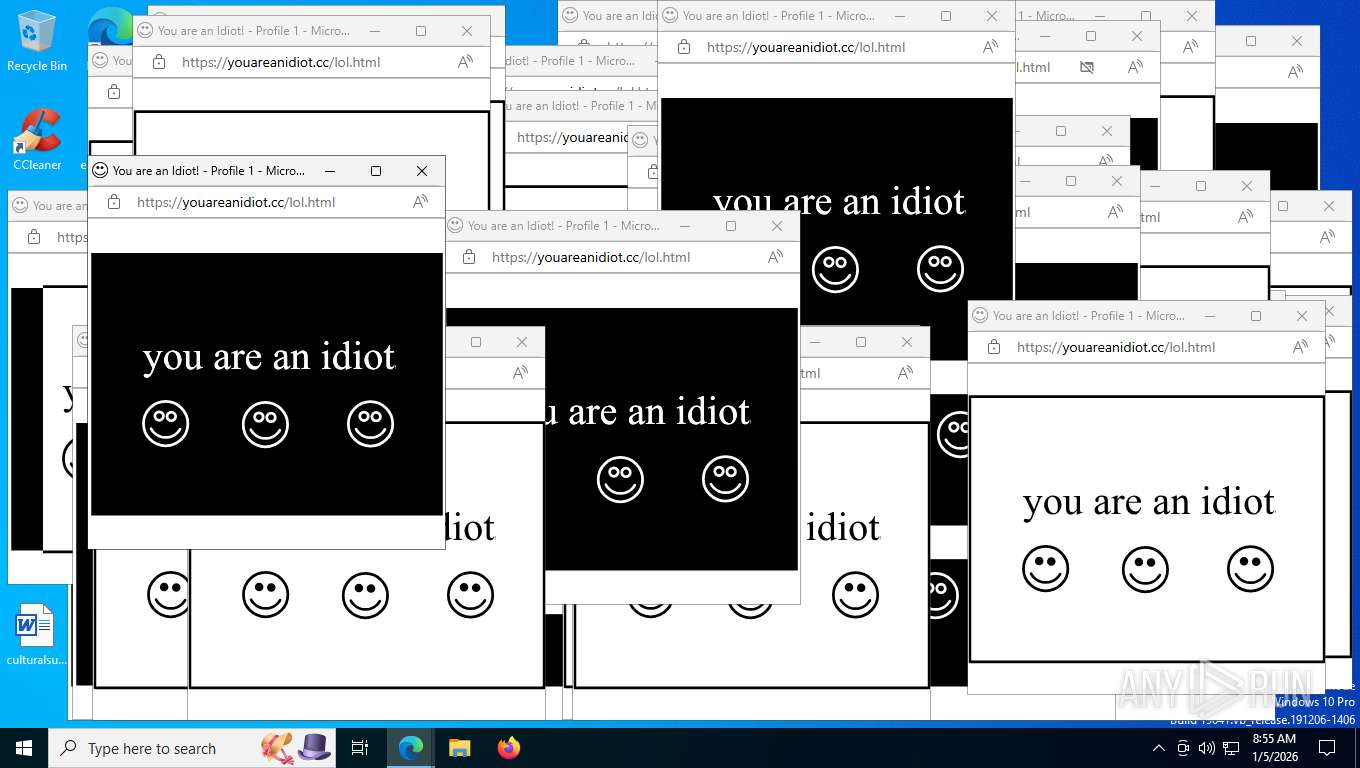Open the taskbar clock showing 8:55 AM
Image resolution: width=1360 pixels, height=768 pixels.
click(x=1274, y=748)
